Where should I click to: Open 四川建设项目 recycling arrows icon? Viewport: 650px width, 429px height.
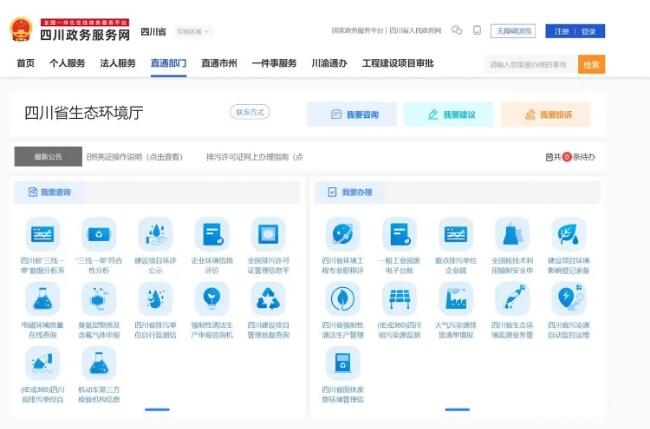pos(268,299)
